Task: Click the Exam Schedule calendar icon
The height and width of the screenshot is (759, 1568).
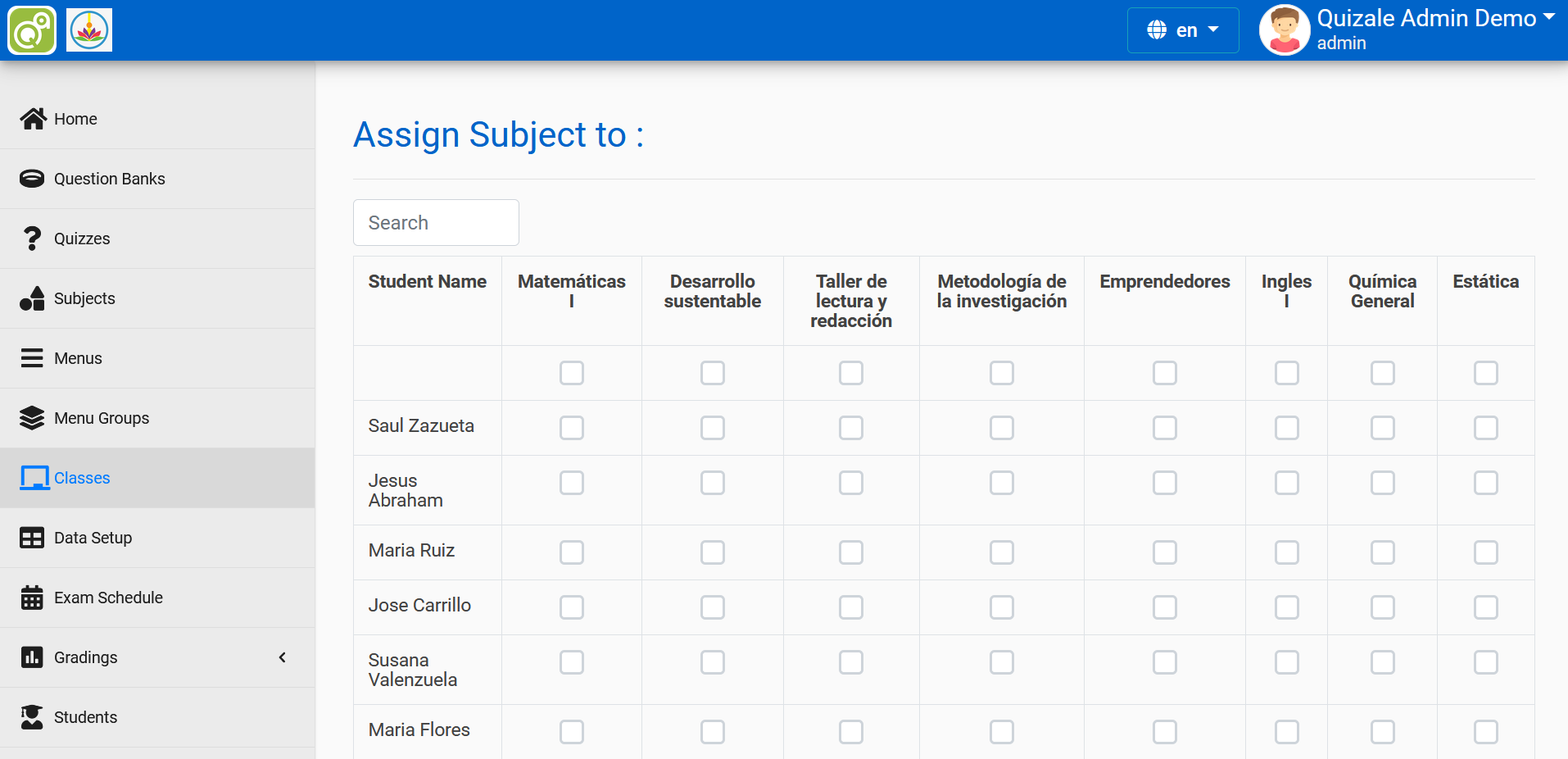Action: [x=32, y=598]
